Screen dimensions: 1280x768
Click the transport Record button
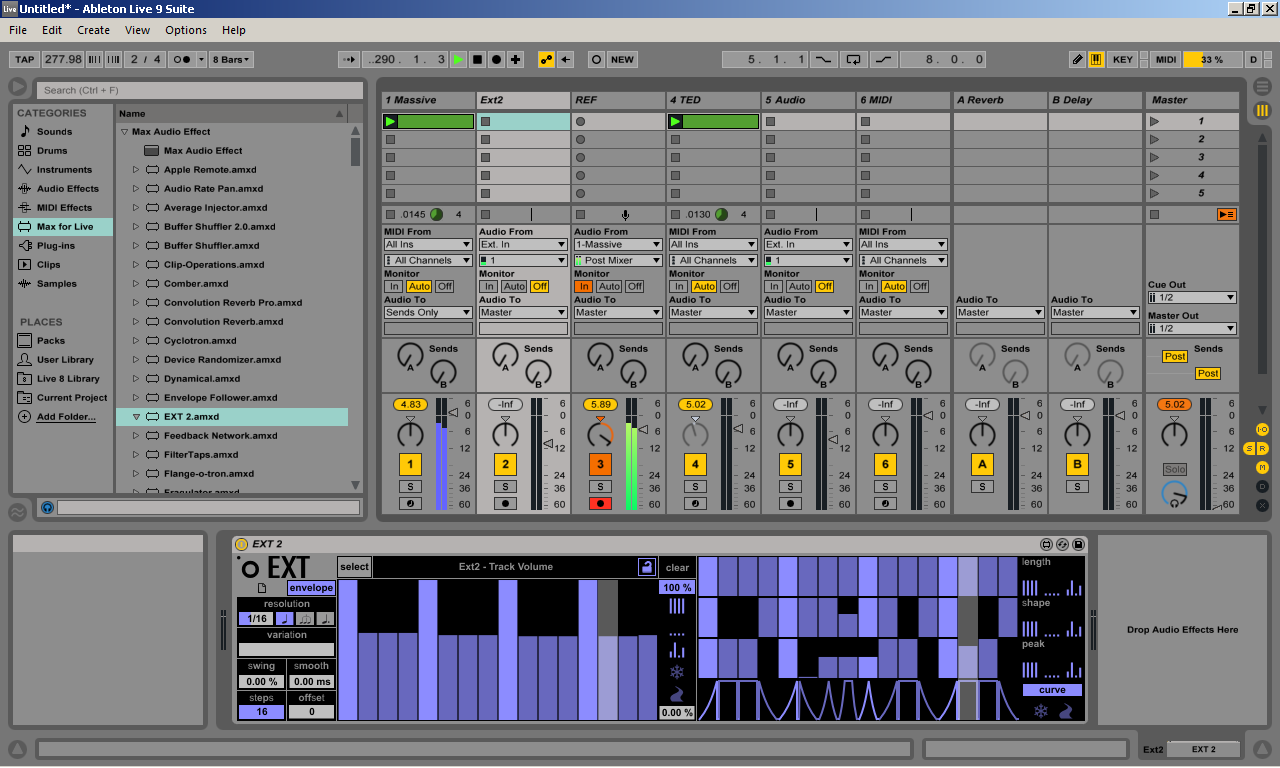point(497,60)
